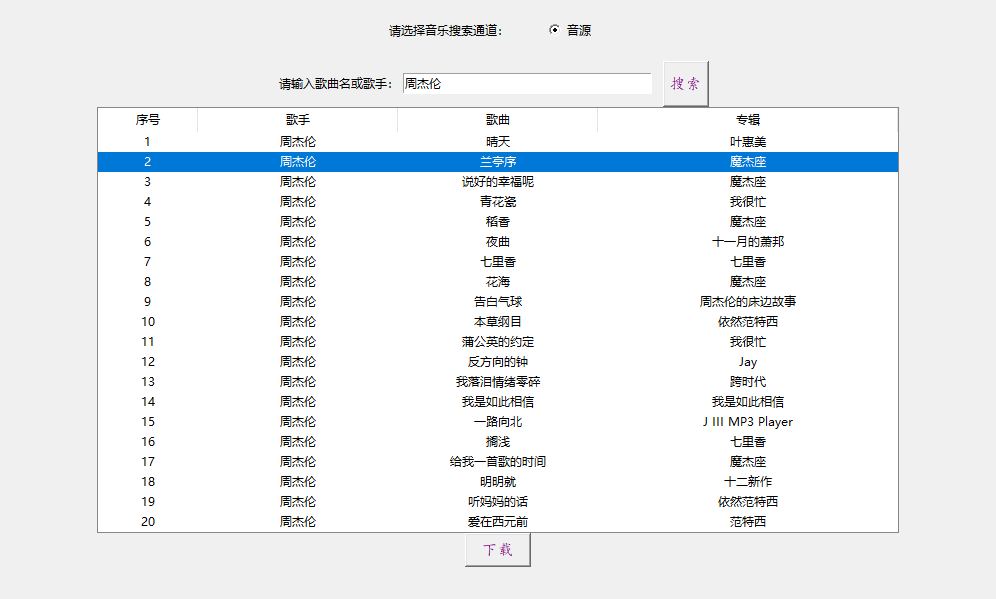Image resolution: width=996 pixels, height=599 pixels.
Task: Select the song 青花瓷
Action: 497,201
